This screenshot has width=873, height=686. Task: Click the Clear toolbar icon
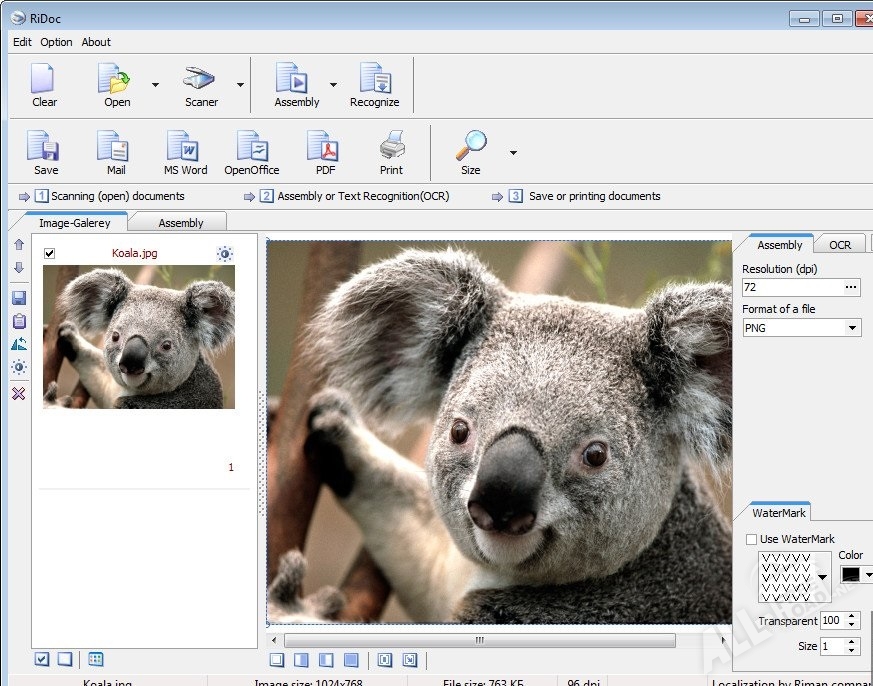tap(44, 85)
